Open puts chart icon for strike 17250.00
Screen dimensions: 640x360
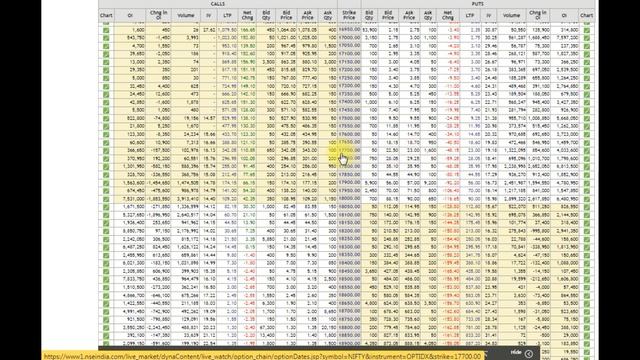(x=587, y=78)
